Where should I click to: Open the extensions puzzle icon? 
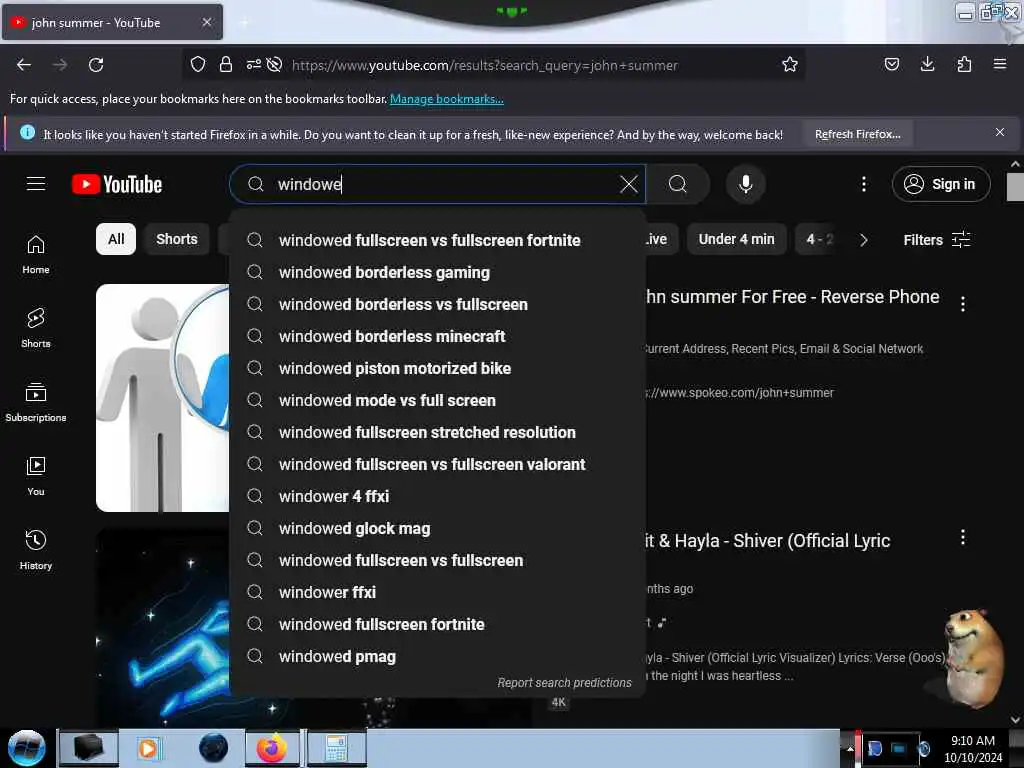click(x=964, y=64)
